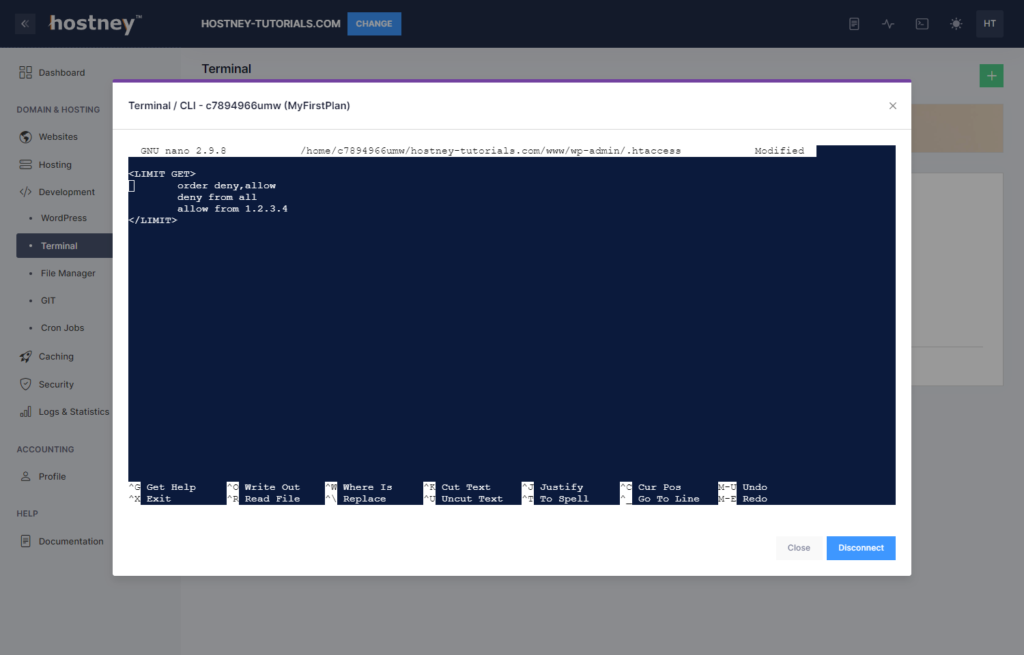Click the activity monitor icon in the header
This screenshot has width=1024, height=655.
(887, 23)
